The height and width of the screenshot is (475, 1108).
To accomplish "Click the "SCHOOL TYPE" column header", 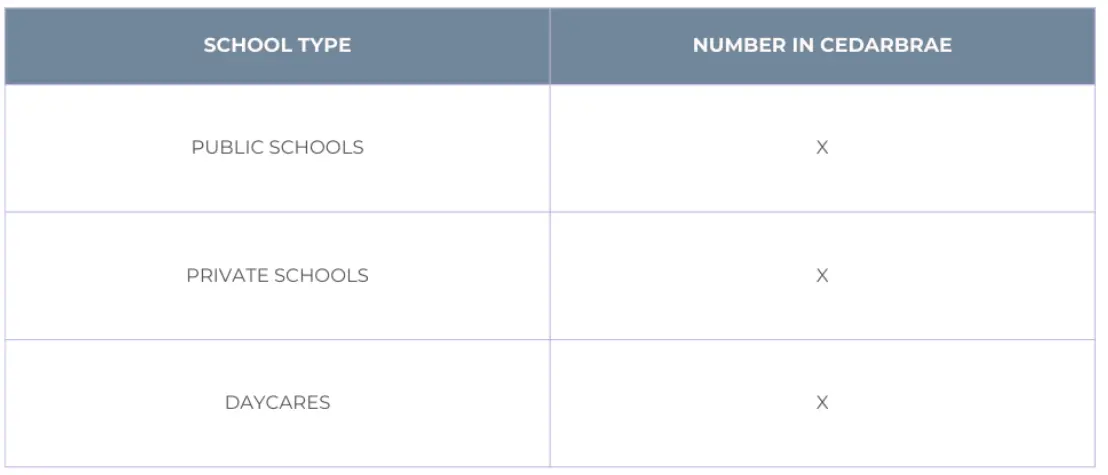I will pos(277,48).
